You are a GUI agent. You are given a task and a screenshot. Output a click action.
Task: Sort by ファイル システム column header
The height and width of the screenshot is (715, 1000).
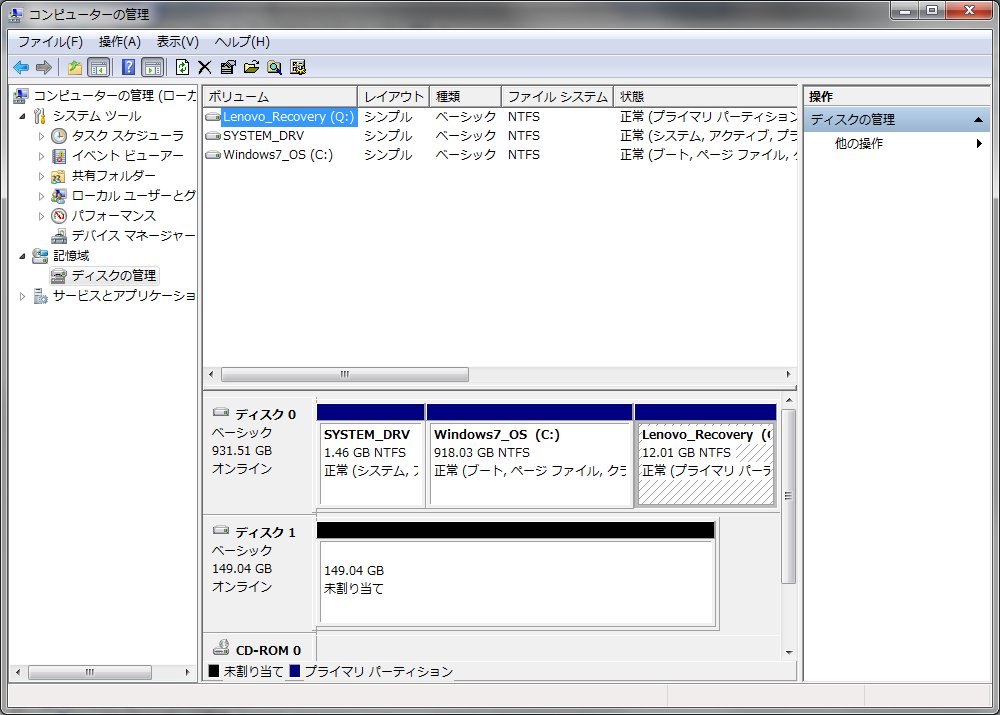(x=557, y=97)
